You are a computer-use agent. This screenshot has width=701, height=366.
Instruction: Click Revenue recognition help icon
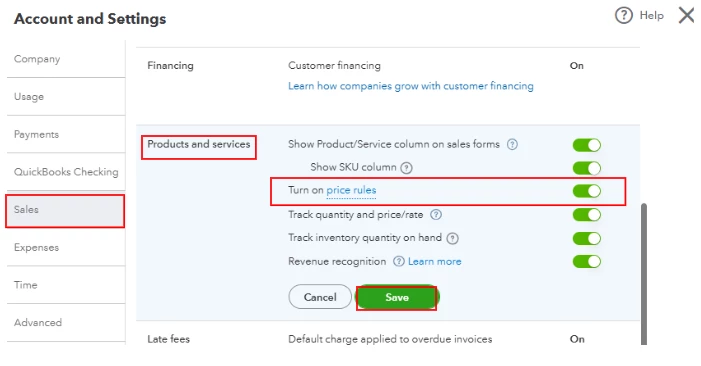pos(398,261)
